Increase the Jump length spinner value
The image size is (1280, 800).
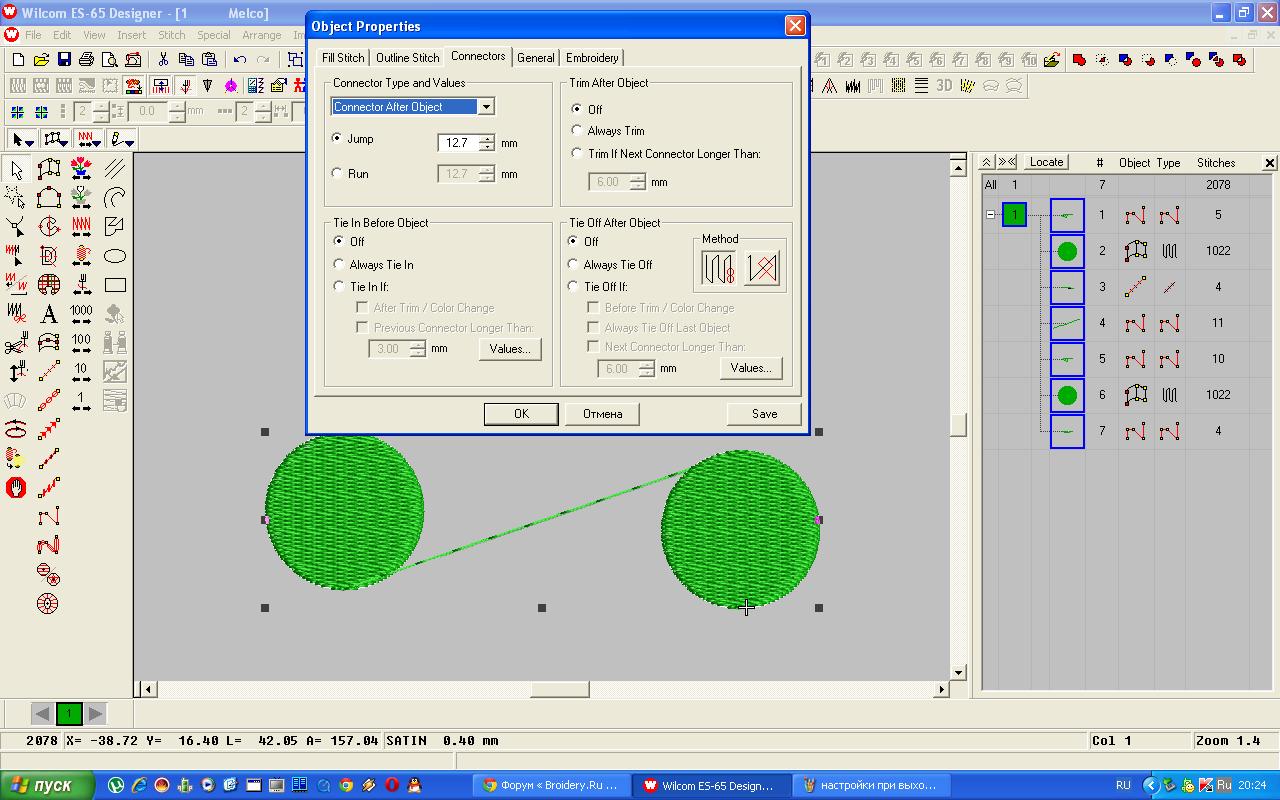[x=486, y=138]
